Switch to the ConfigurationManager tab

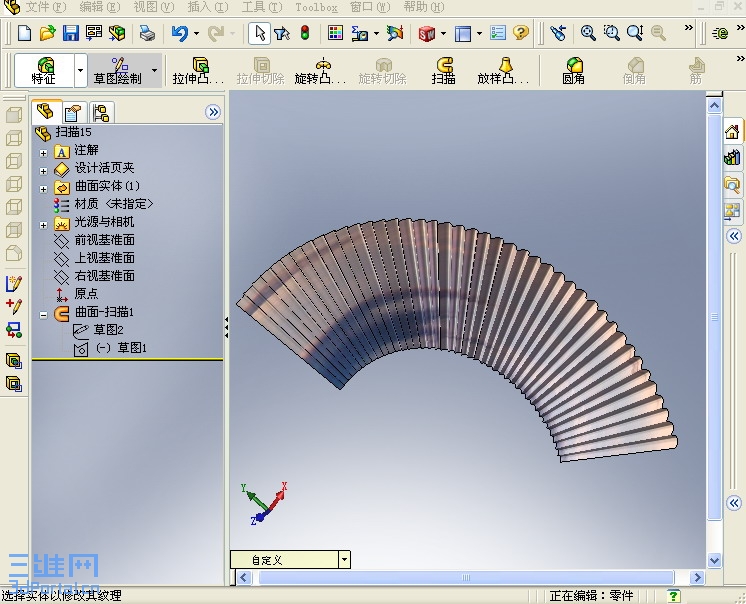(x=101, y=113)
